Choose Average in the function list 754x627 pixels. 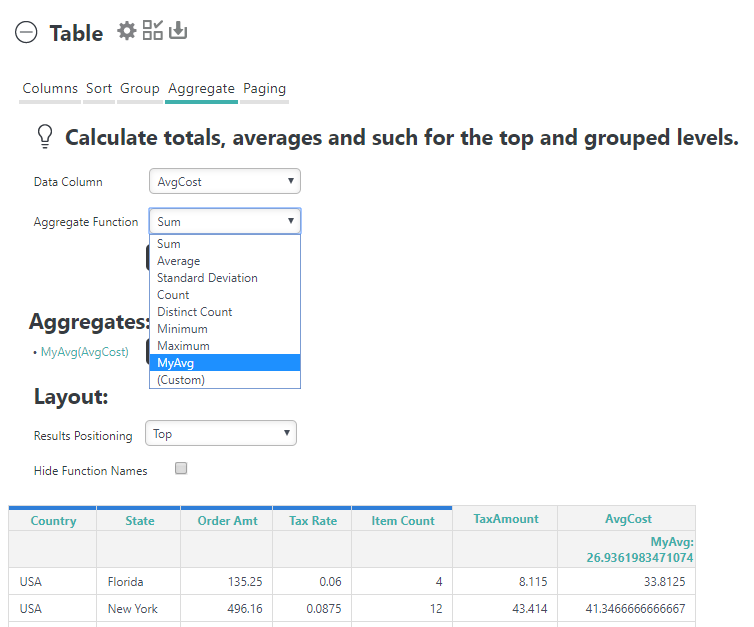click(x=225, y=261)
